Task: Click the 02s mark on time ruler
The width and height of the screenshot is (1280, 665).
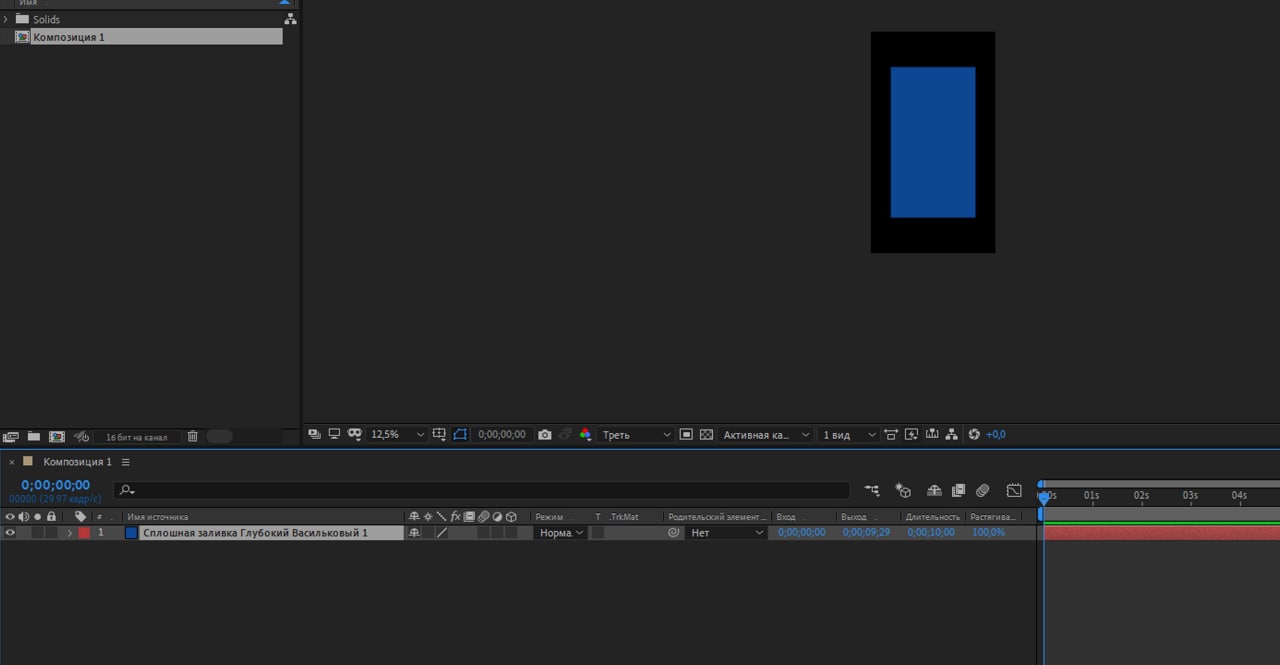Action: click(1141, 495)
